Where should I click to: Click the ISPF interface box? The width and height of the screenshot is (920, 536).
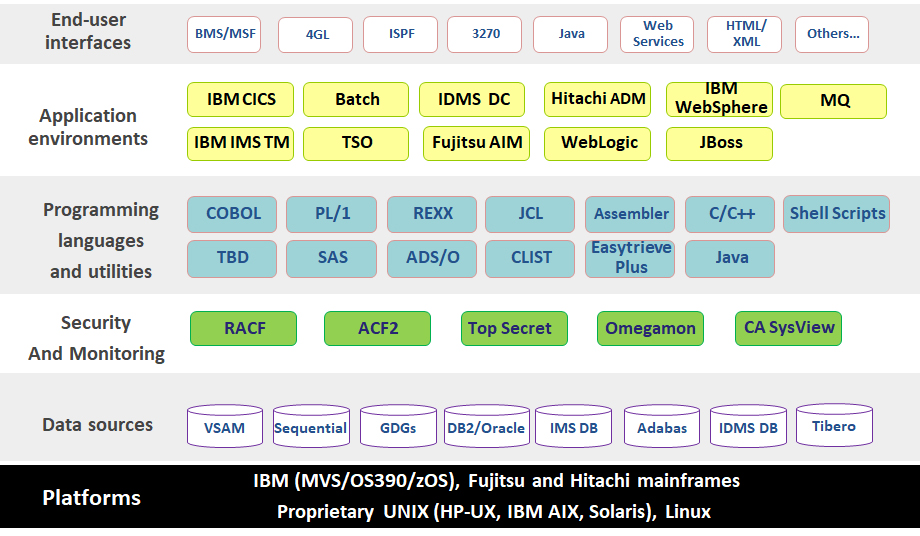click(x=401, y=34)
